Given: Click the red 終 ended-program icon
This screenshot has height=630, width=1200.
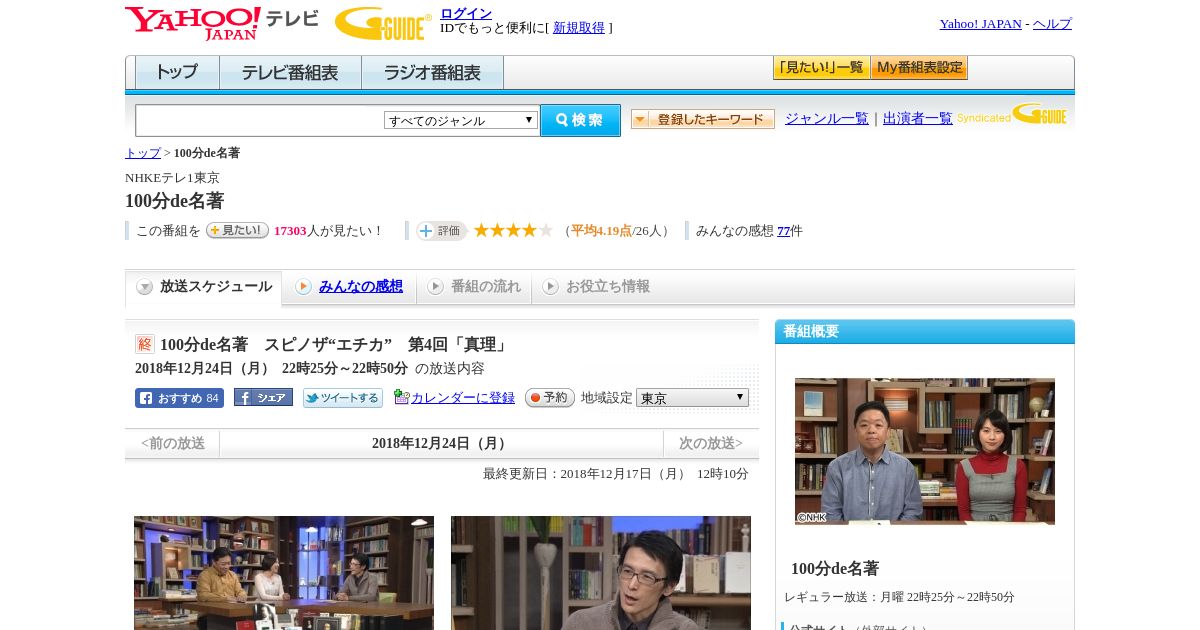Looking at the screenshot, I should [x=145, y=344].
